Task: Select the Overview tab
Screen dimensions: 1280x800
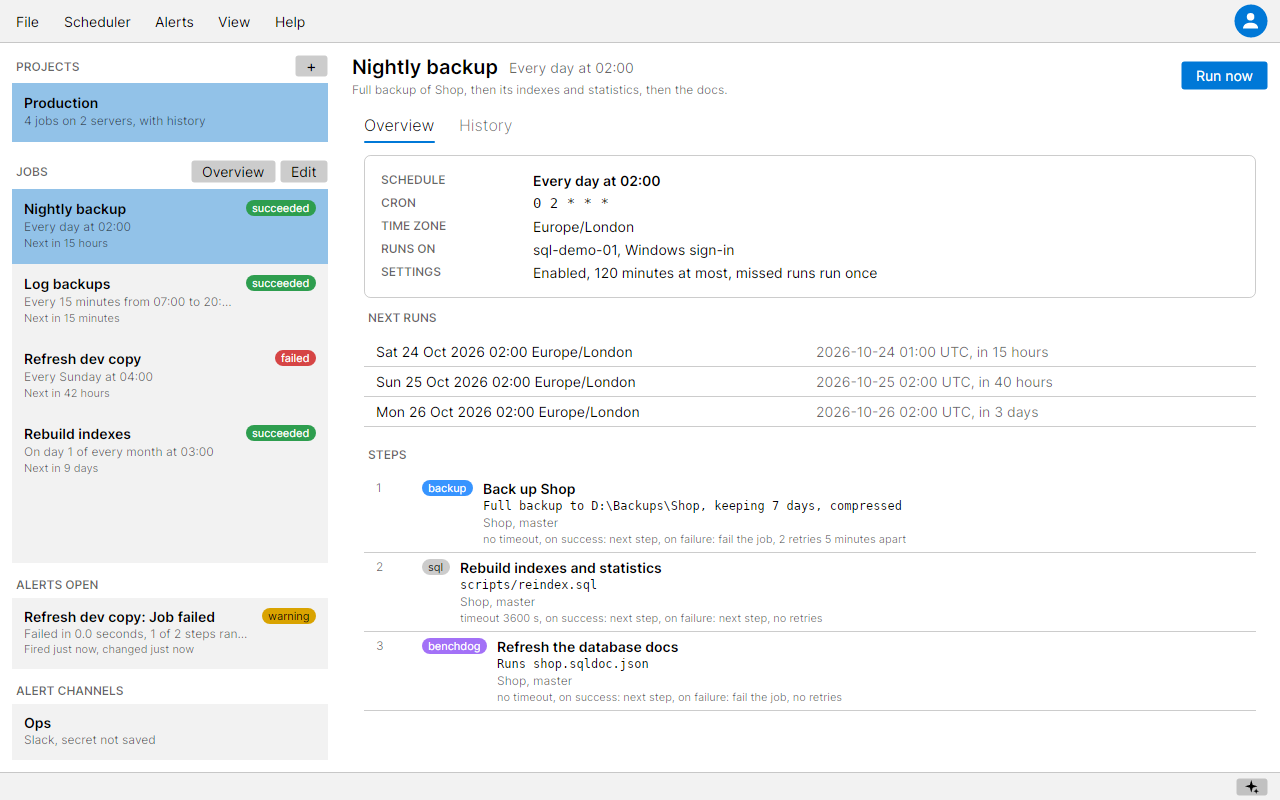Action: (399, 126)
